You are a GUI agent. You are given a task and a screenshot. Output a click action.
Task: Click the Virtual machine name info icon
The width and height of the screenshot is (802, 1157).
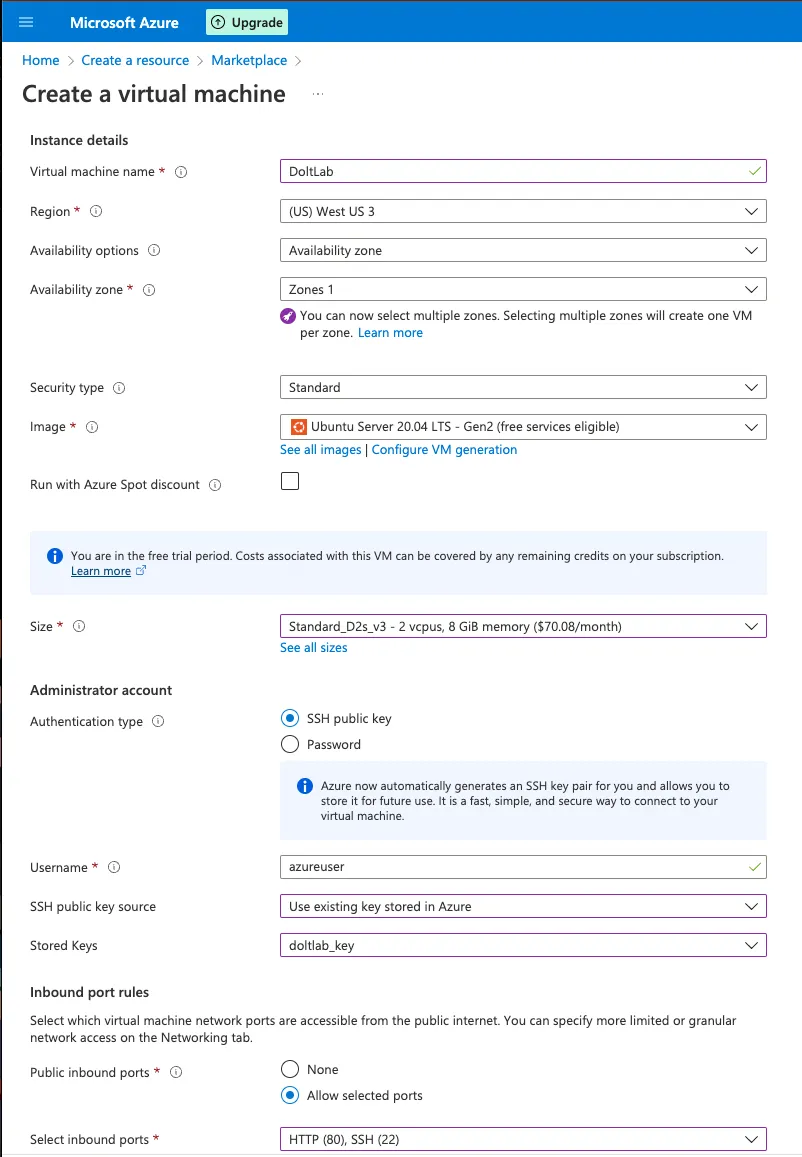point(181,171)
